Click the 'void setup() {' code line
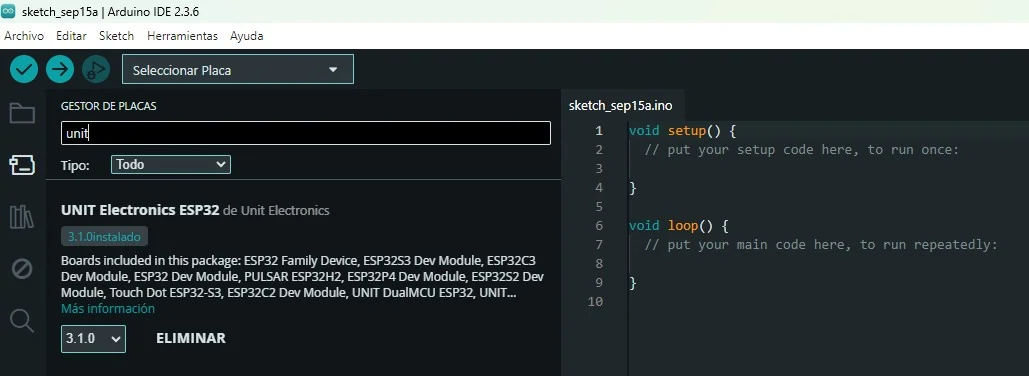Screen dimensions: 1029x376 tap(682, 131)
